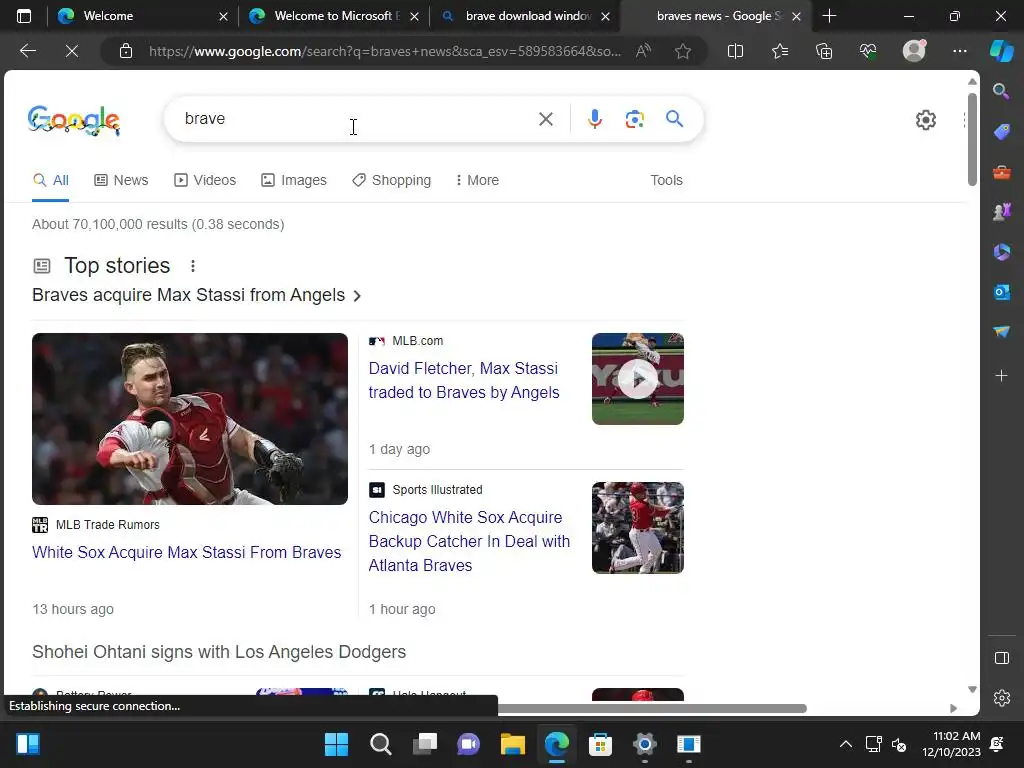Expand the More search filters
1024x768 pixels.
477,180
